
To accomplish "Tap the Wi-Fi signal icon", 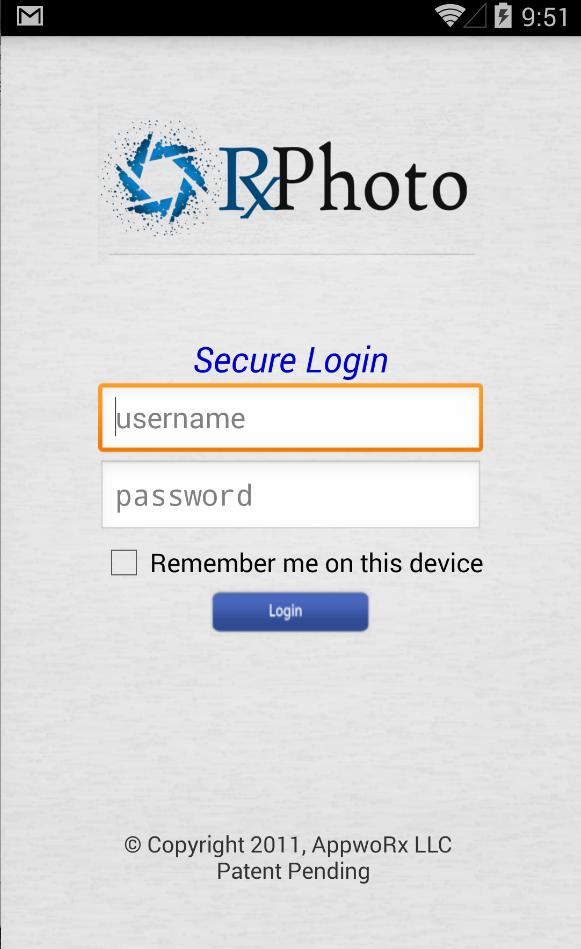I will [x=450, y=16].
